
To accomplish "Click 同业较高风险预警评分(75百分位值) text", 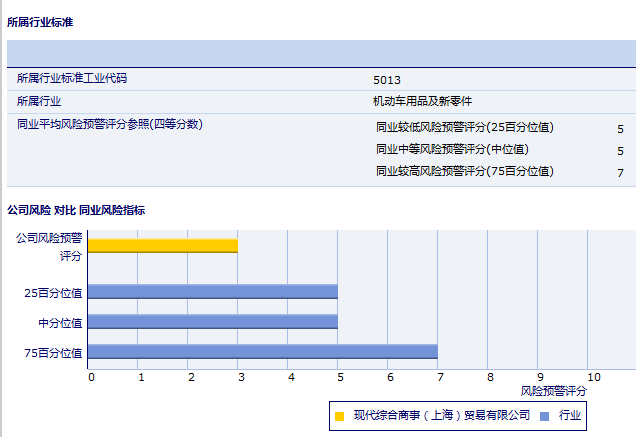I will (464, 172).
